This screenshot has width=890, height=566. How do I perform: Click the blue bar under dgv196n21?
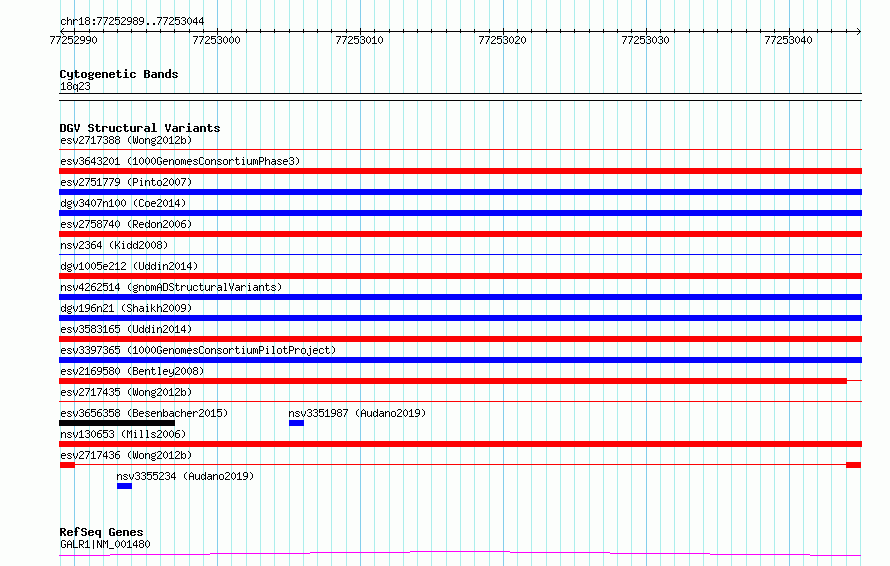460,318
